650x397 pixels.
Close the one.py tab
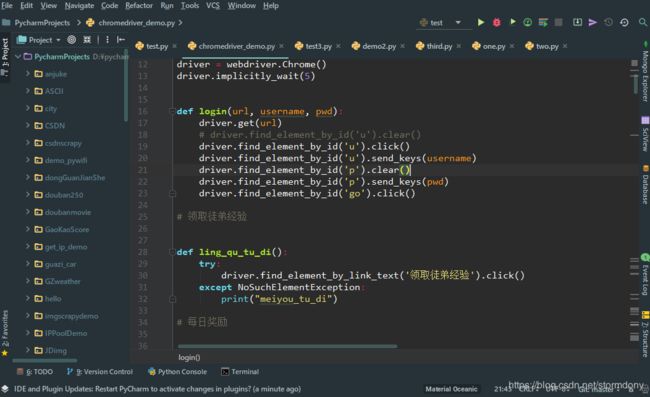[x=512, y=46]
